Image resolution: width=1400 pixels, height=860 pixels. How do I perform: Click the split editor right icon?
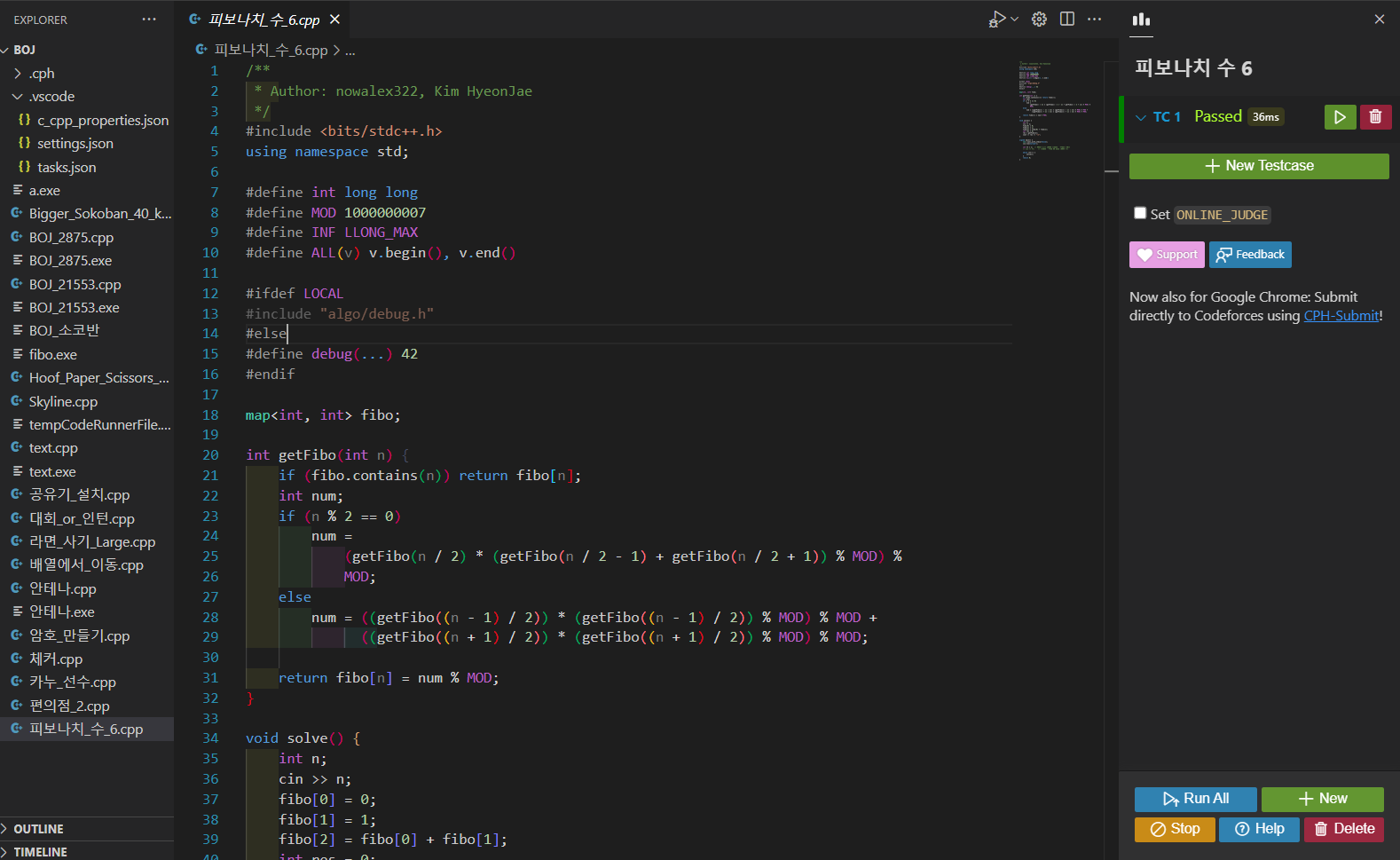click(1067, 20)
